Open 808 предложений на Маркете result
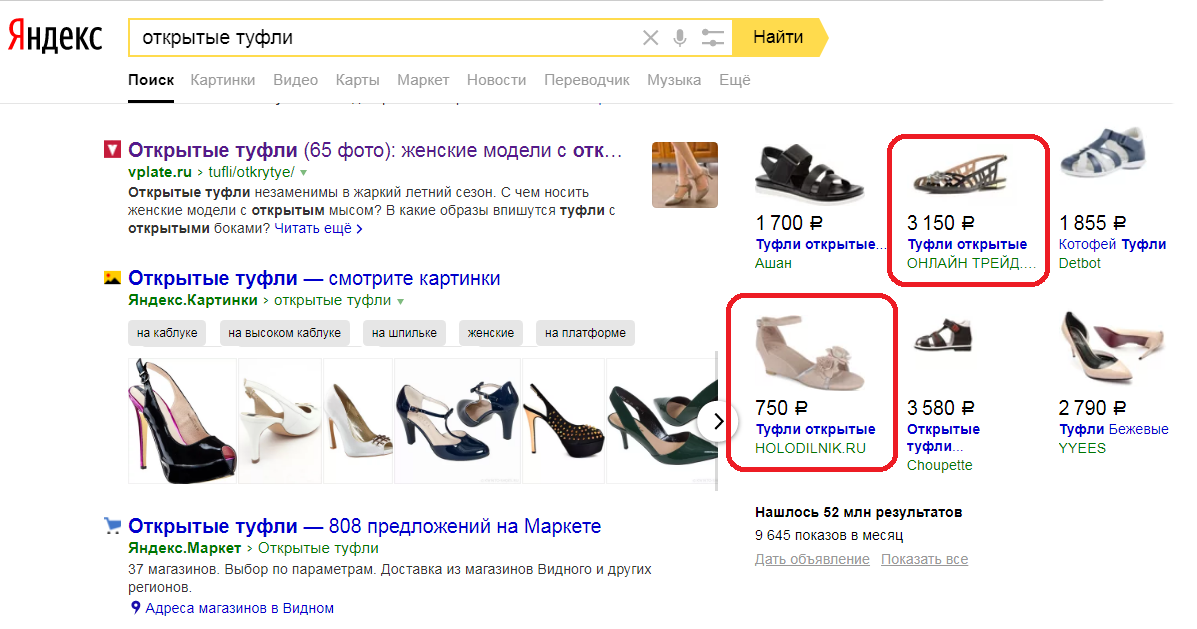Viewport: 1197px width, 629px height. pos(364,526)
